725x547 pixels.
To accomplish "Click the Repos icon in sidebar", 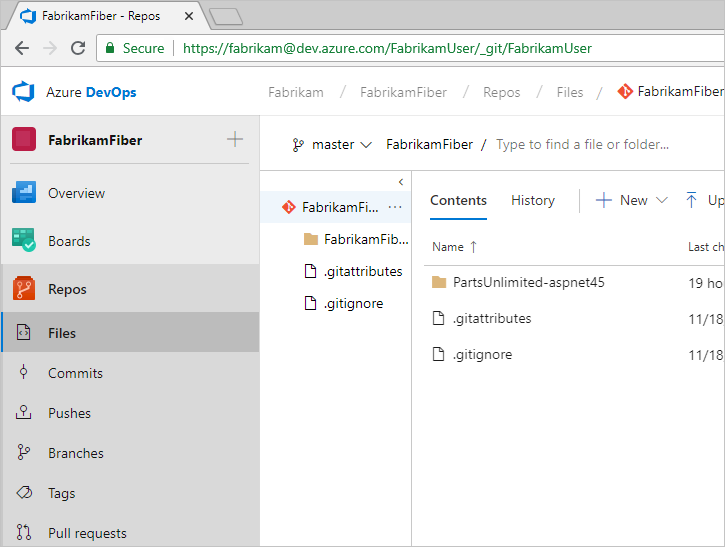I will pos(24,289).
